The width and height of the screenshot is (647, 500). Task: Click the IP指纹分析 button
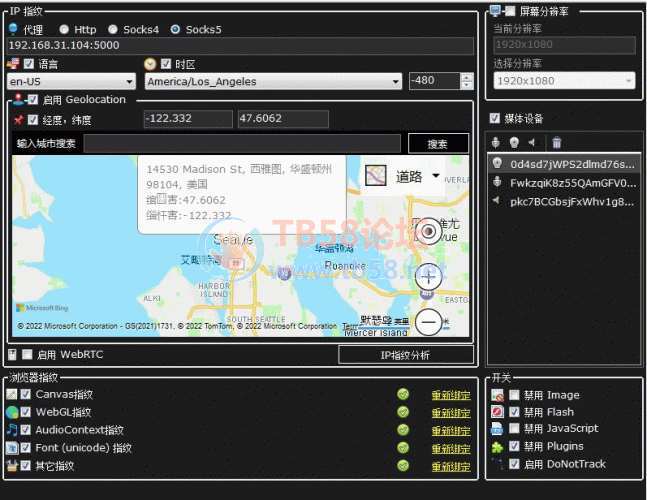(x=405, y=355)
